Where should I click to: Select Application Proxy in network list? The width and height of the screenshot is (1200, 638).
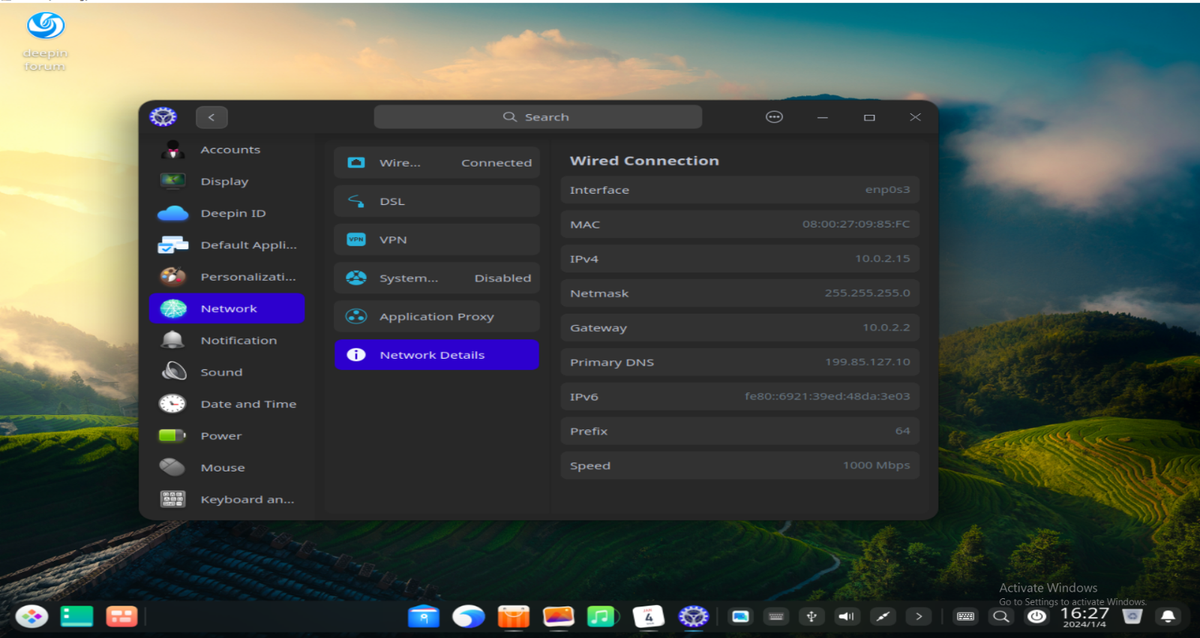[x=436, y=317]
